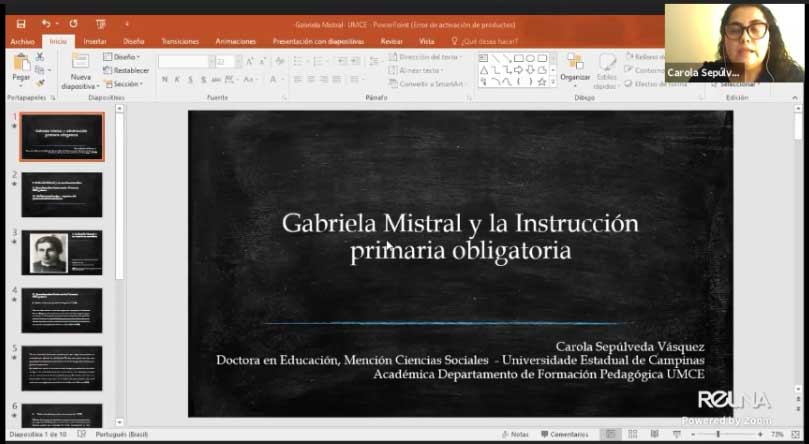This screenshot has width=809, height=444.
Task: Click the Pegar clipboard icon
Action: [x=21, y=66]
